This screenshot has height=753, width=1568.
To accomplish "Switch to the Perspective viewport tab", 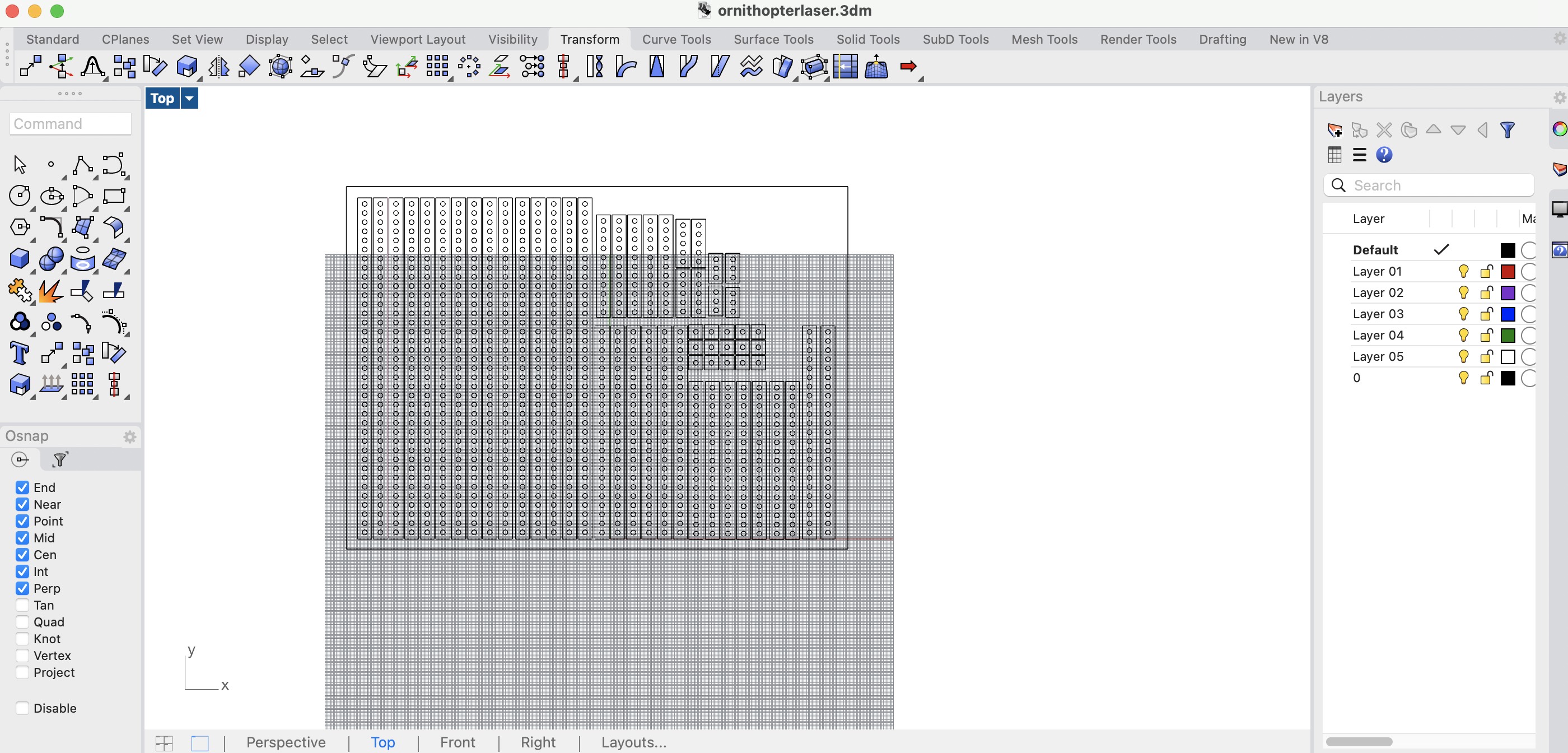I will (286, 743).
